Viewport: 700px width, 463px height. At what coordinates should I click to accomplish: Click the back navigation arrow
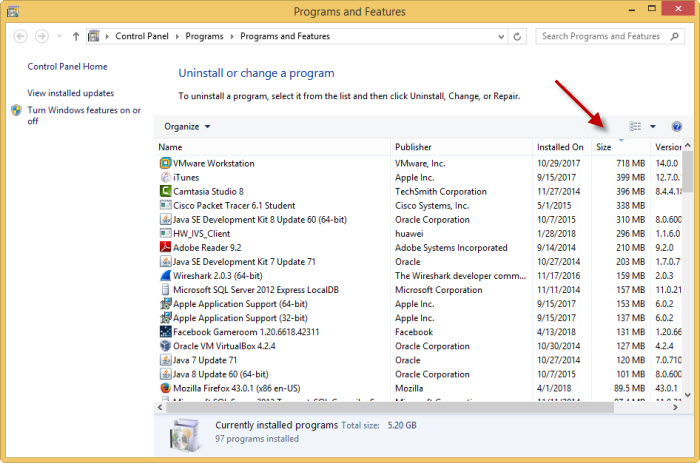20,36
